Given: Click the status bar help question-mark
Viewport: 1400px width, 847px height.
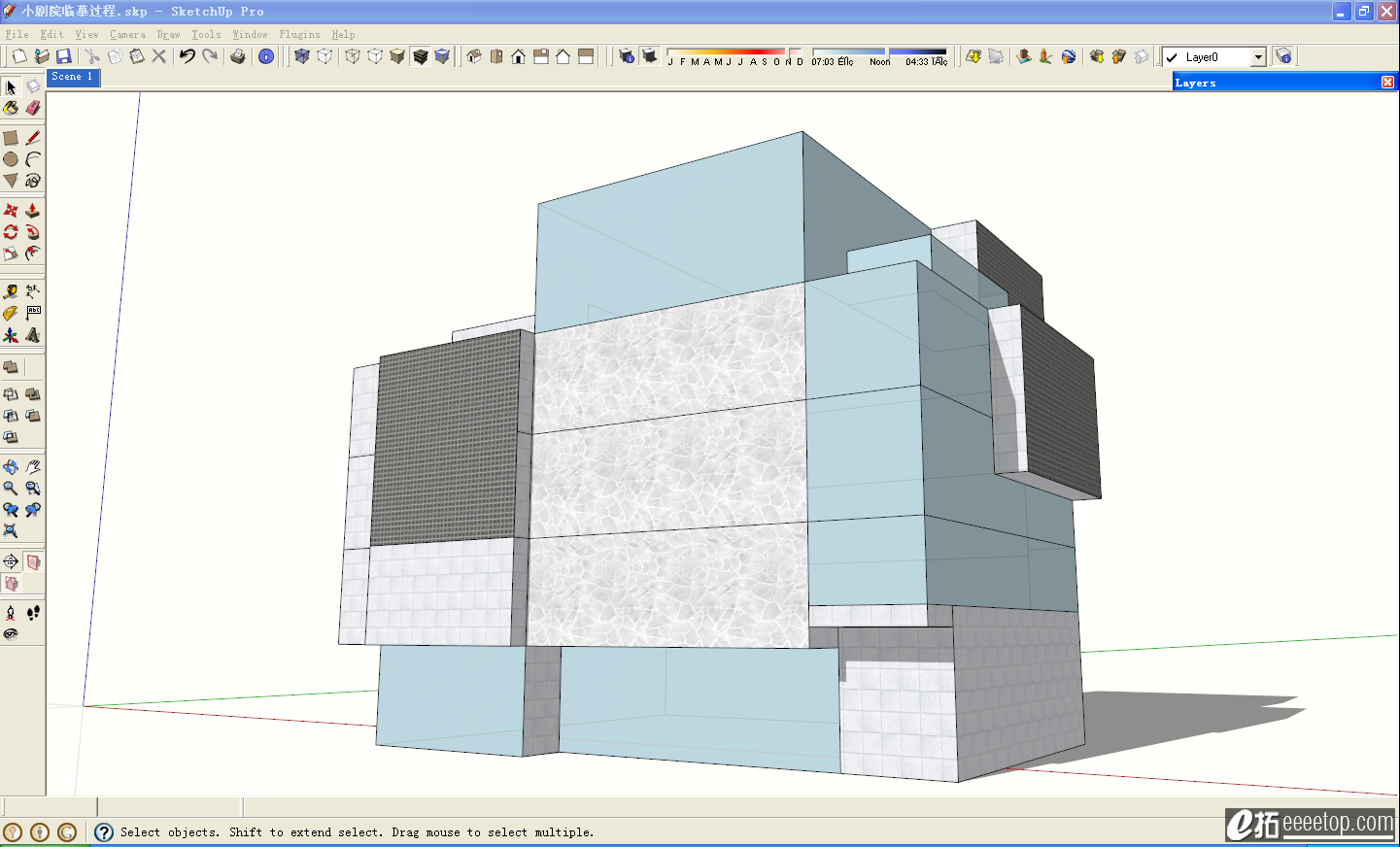Looking at the screenshot, I should click(x=104, y=832).
